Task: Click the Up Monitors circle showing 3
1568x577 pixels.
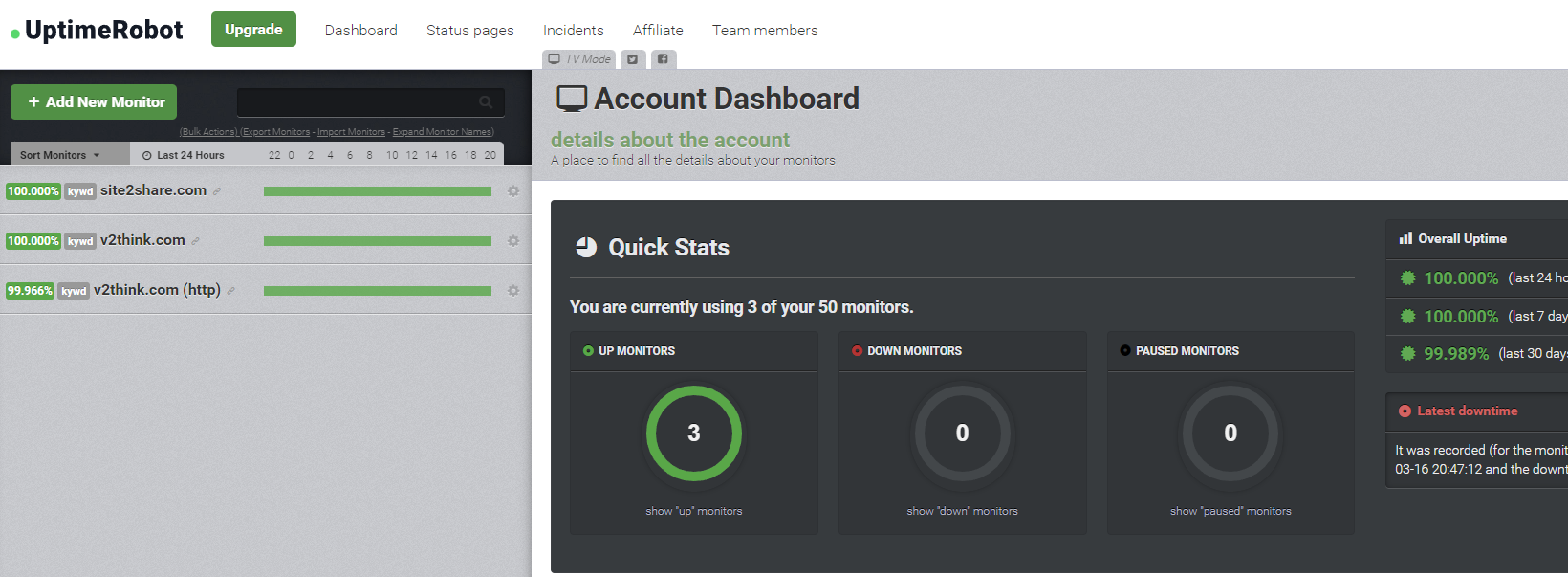Action: pyautogui.click(x=694, y=433)
